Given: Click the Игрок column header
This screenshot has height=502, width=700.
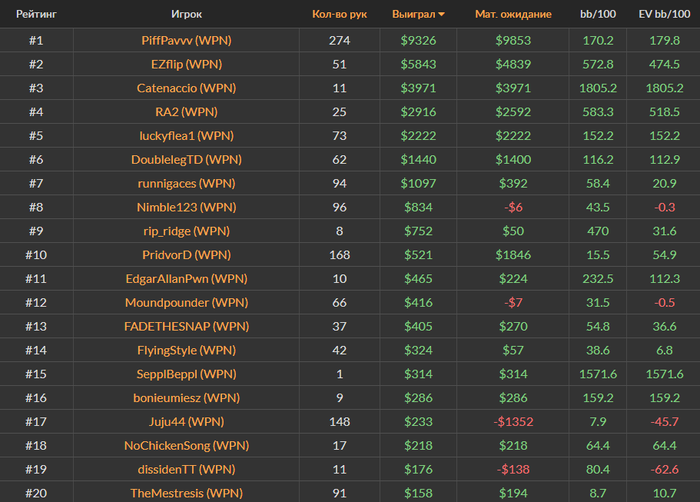Looking at the screenshot, I should [186, 14].
